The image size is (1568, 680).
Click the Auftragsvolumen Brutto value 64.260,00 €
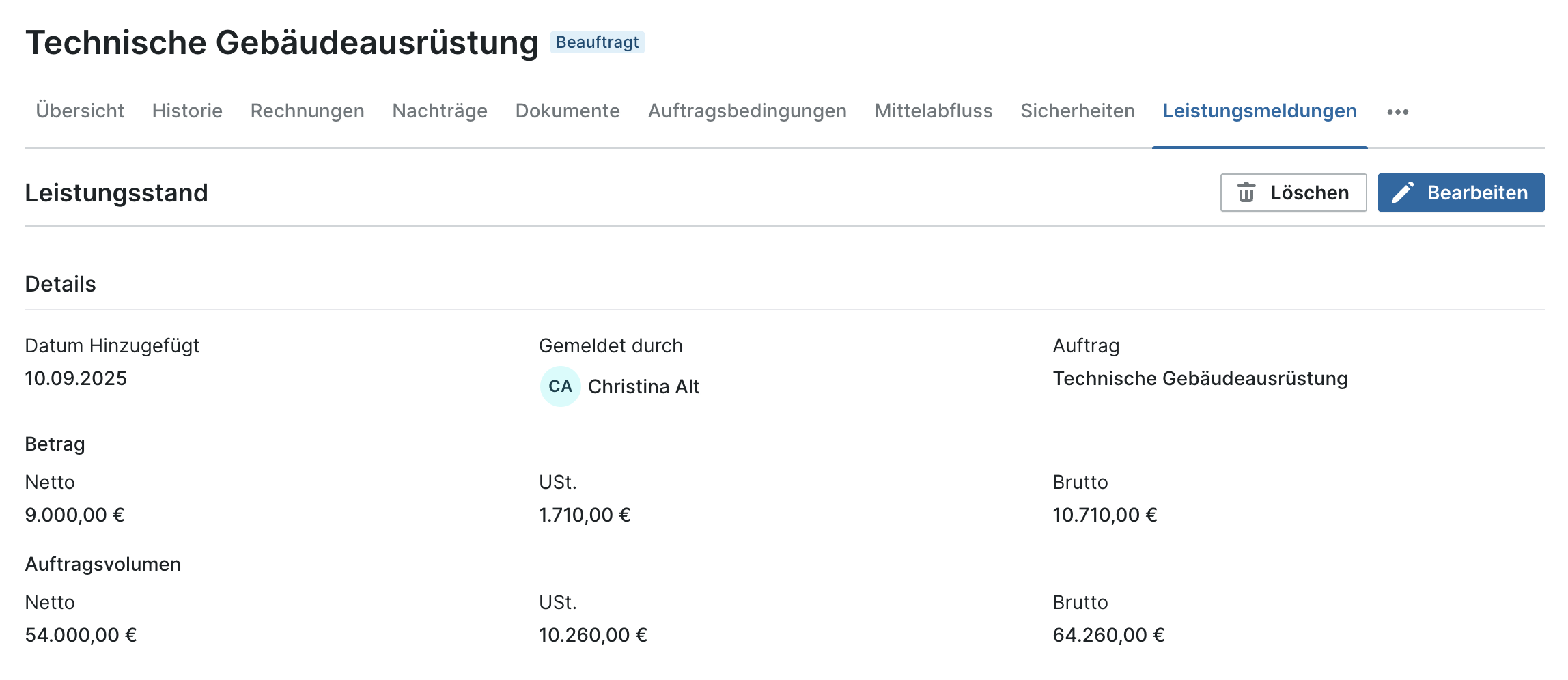tap(1108, 635)
